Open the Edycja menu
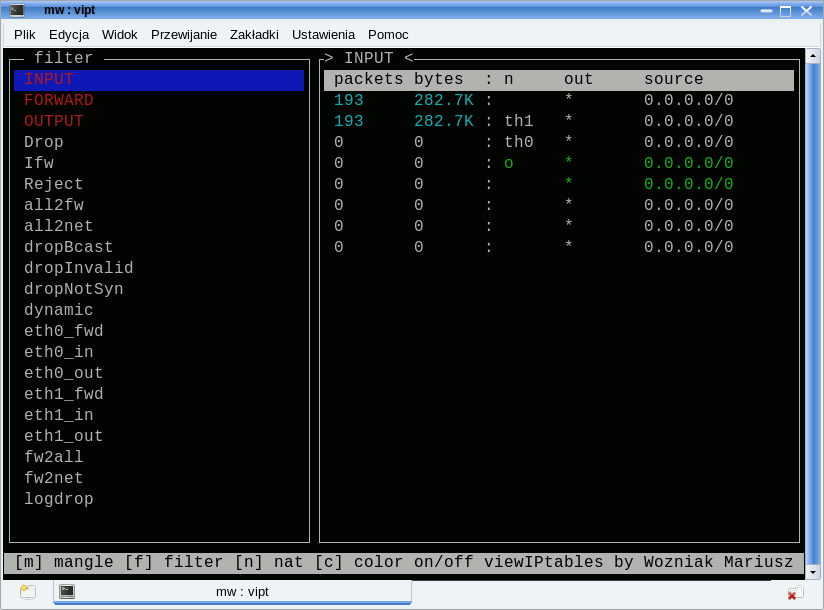Viewport: 824px width, 610px height. pyautogui.click(x=69, y=34)
